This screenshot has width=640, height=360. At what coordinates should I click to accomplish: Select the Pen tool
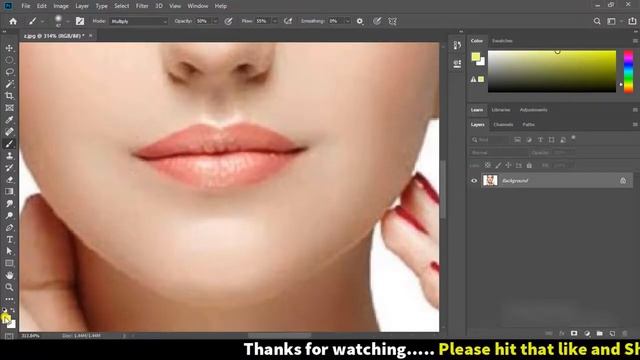coord(9,227)
